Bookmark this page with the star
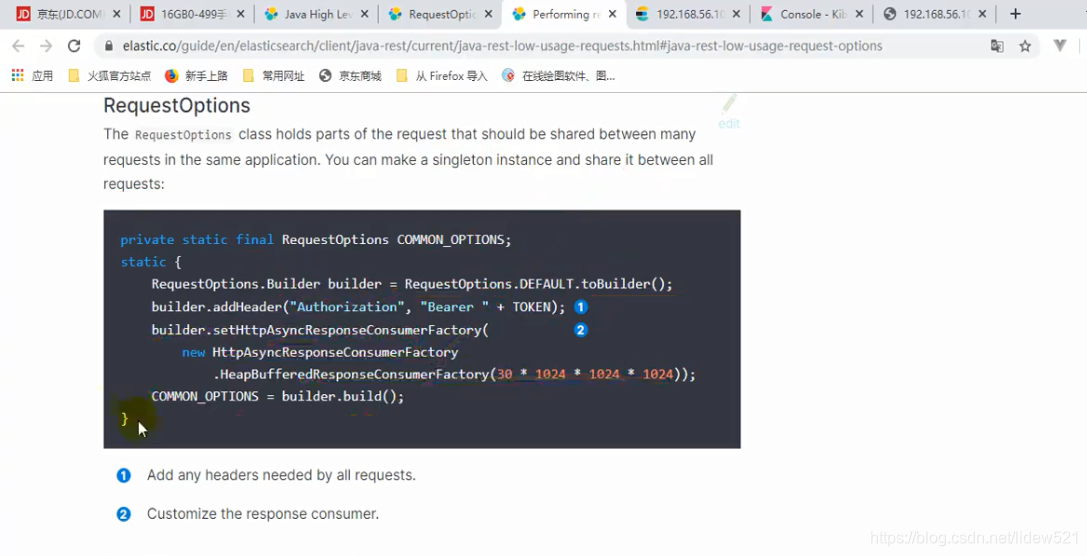Viewport: 1087px width, 556px height. click(1025, 46)
